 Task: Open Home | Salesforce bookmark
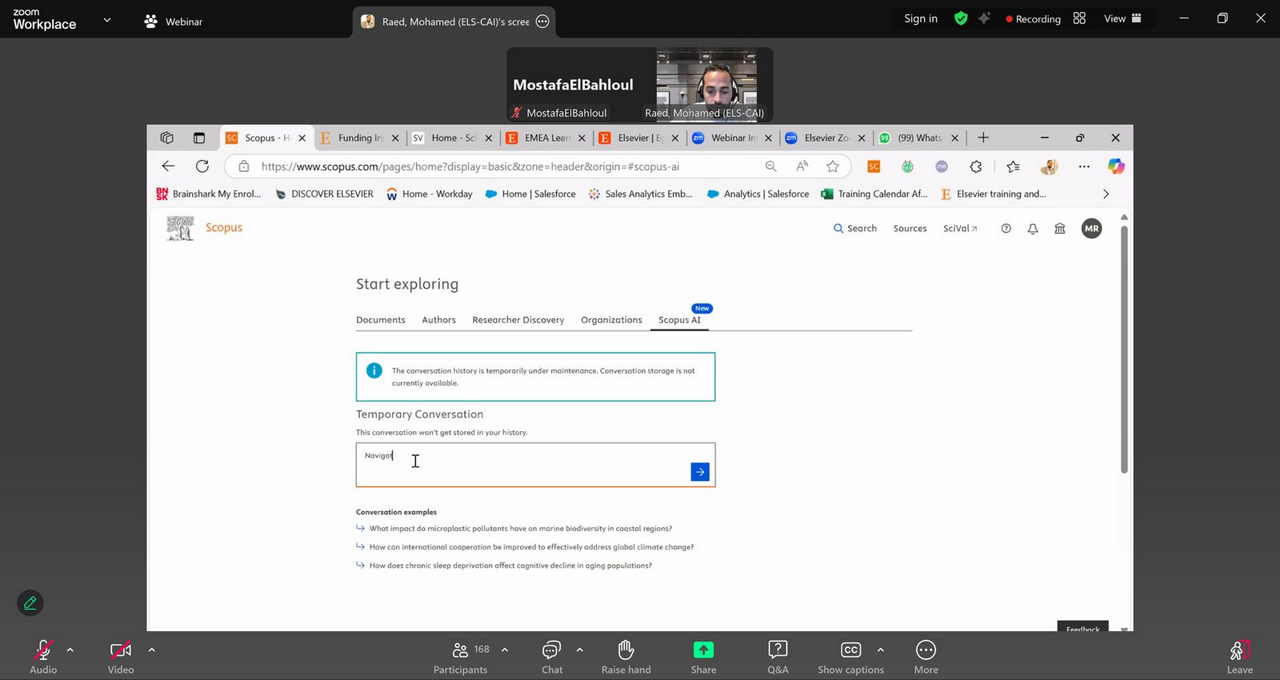point(530,194)
